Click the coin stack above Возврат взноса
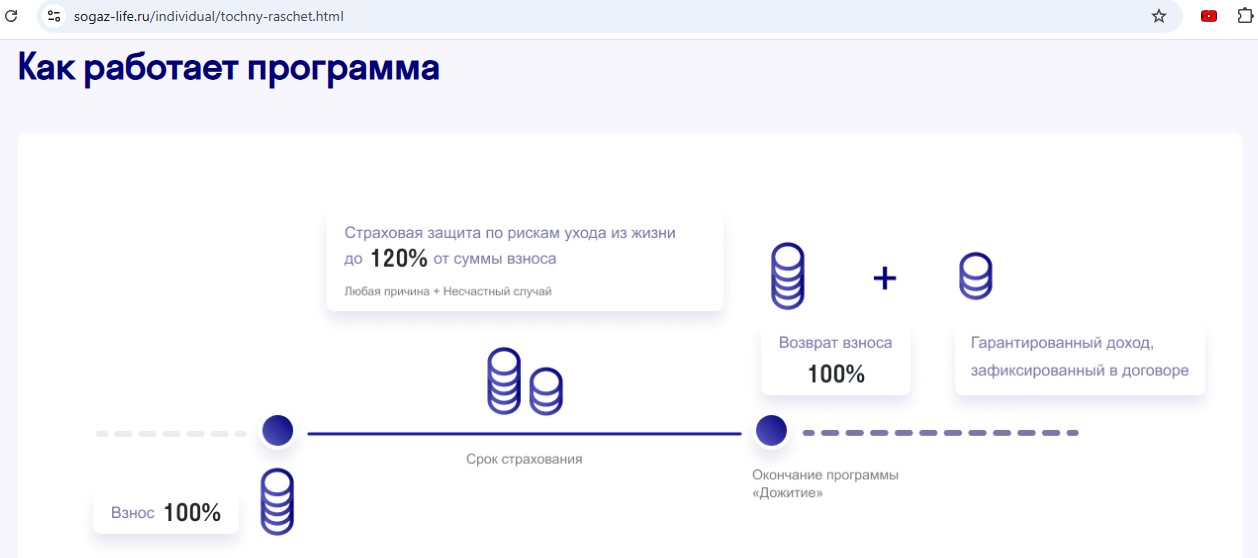 coord(788,275)
